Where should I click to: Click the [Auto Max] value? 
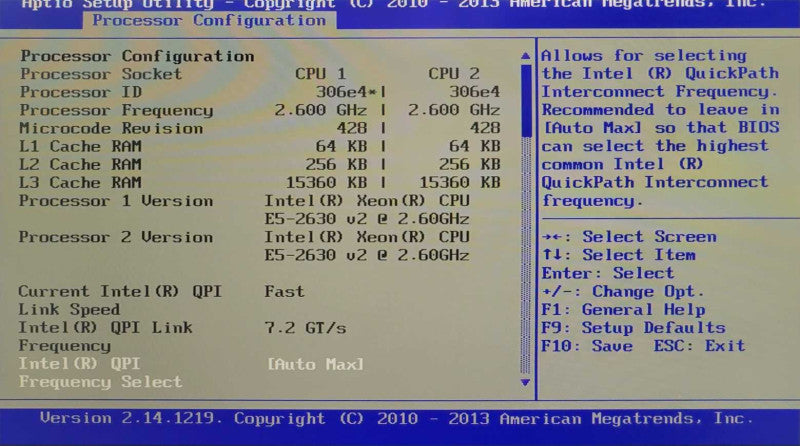click(x=315, y=364)
